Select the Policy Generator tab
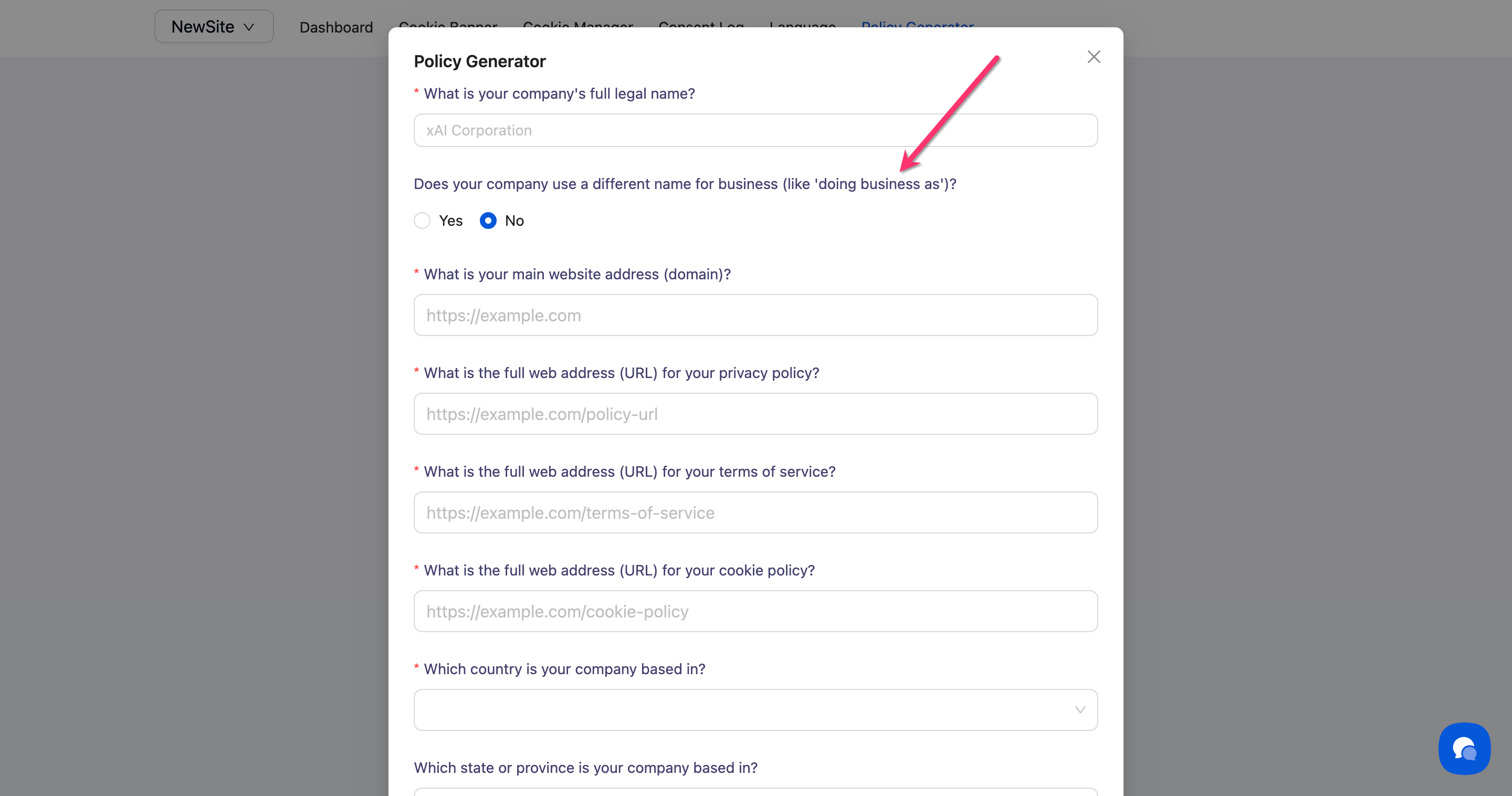Viewport: 1512px width, 796px height. (917, 24)
